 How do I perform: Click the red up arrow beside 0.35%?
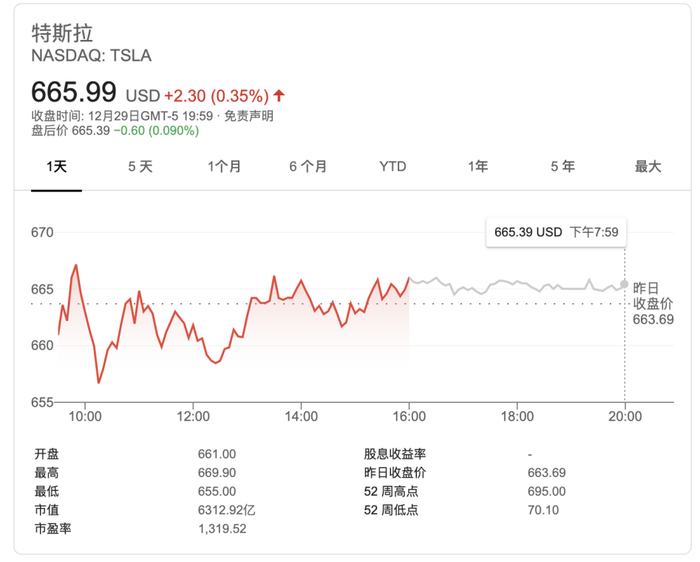tap(279, 96)
